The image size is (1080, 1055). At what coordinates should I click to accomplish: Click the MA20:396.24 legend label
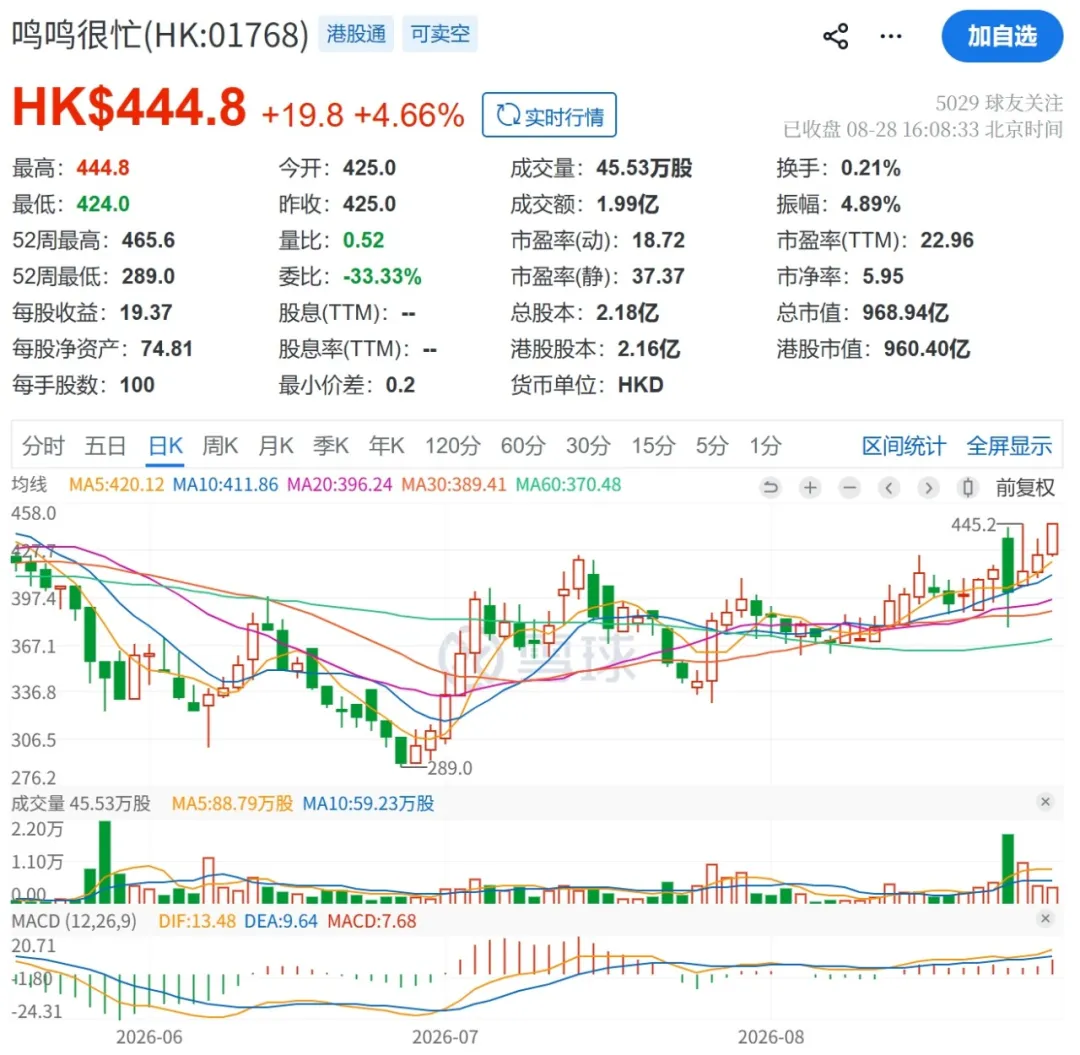(340, 485)
